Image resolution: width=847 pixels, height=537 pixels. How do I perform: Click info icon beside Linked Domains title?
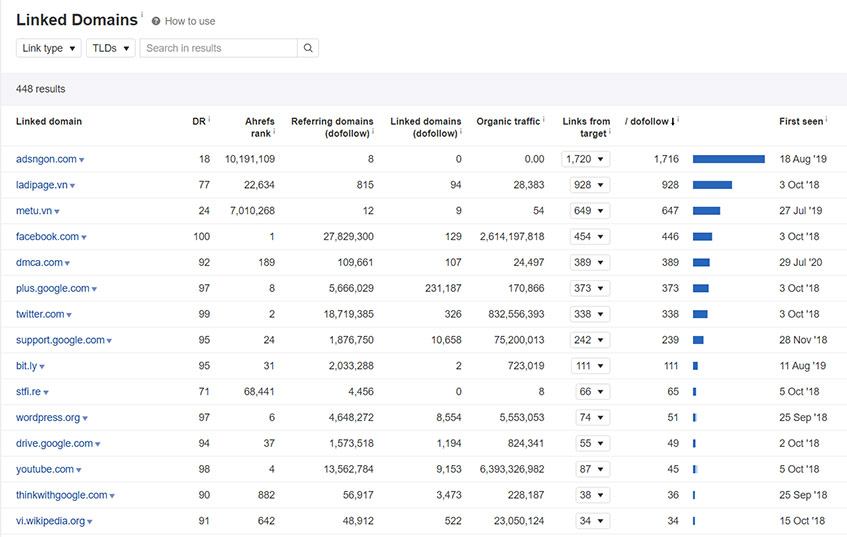click(x=142, y=15)
